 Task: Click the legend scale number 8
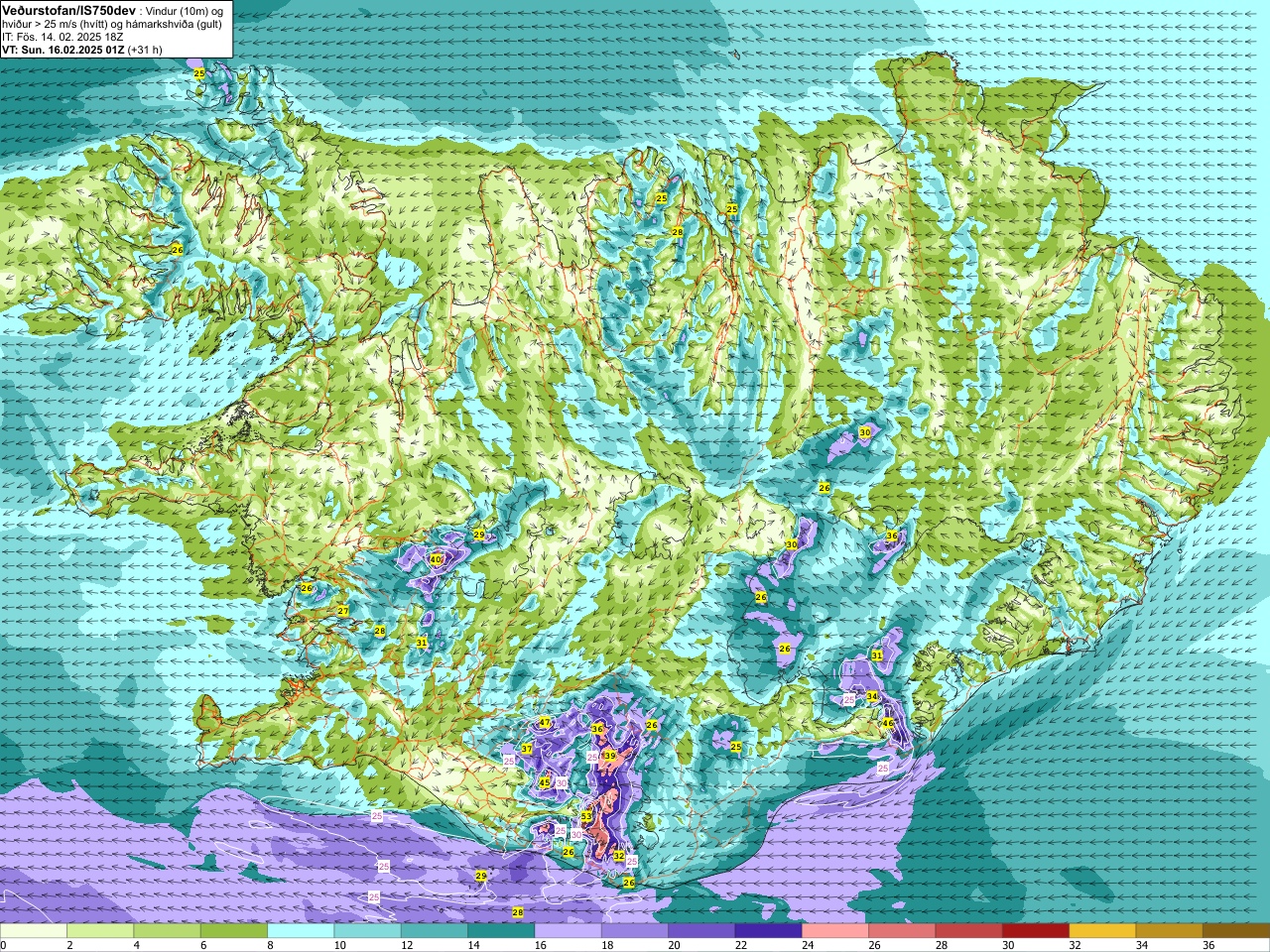[268, 945]
